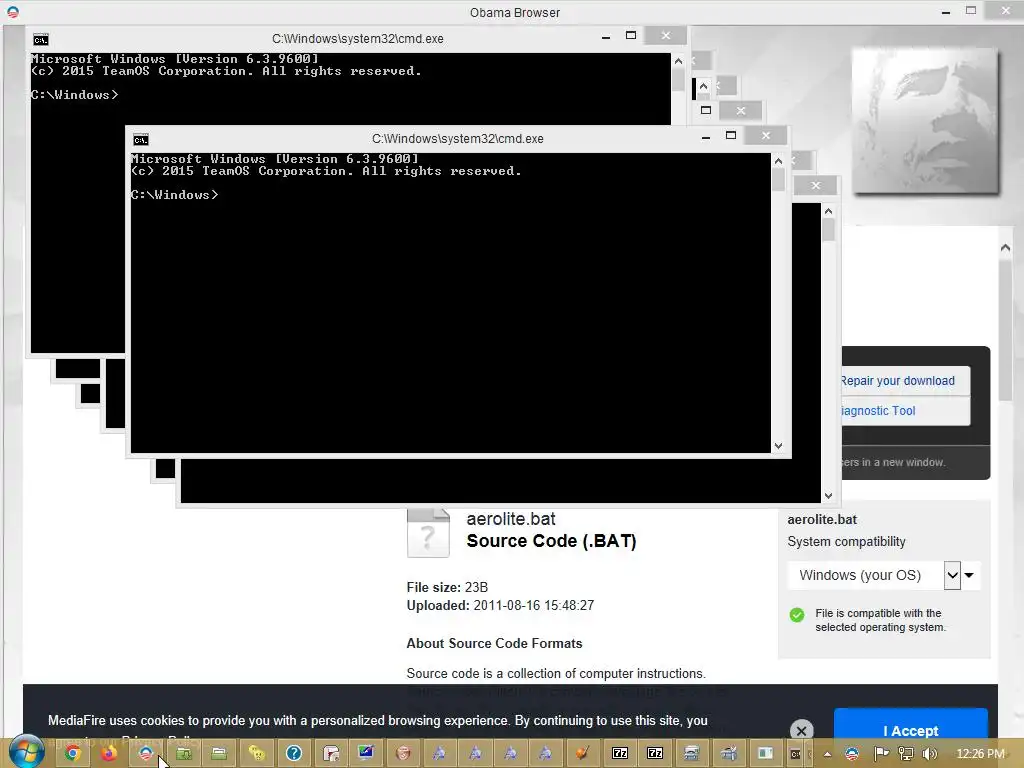Switch to cmd.exe taskbar button
This screenshot has width=1024, height=768.
(795, 754)
